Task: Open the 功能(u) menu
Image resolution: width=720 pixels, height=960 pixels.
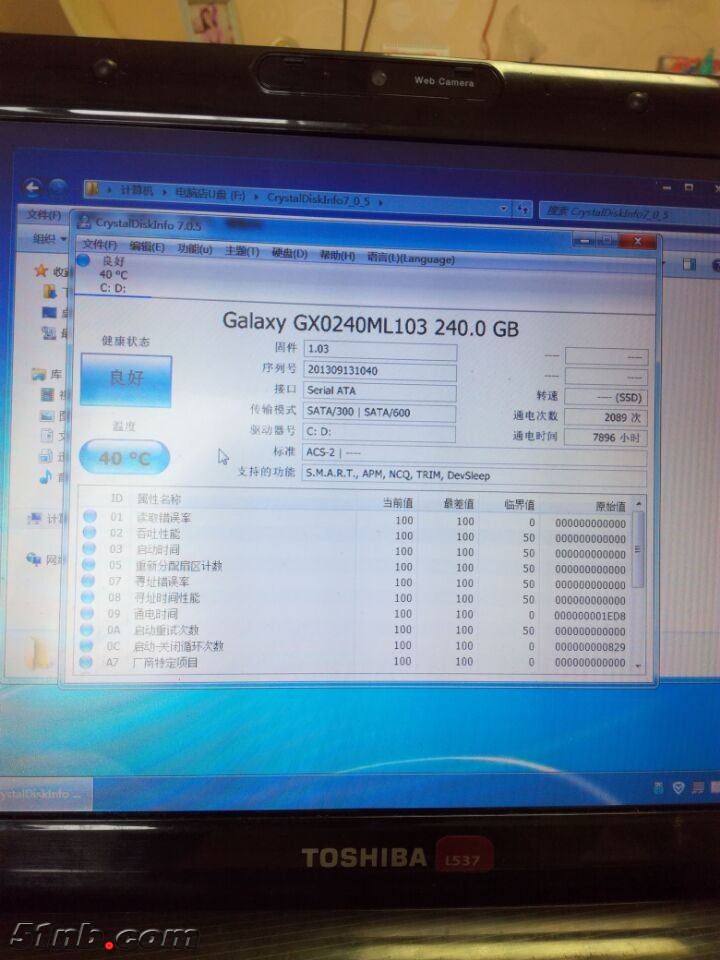Action: [x=195, y=249]
